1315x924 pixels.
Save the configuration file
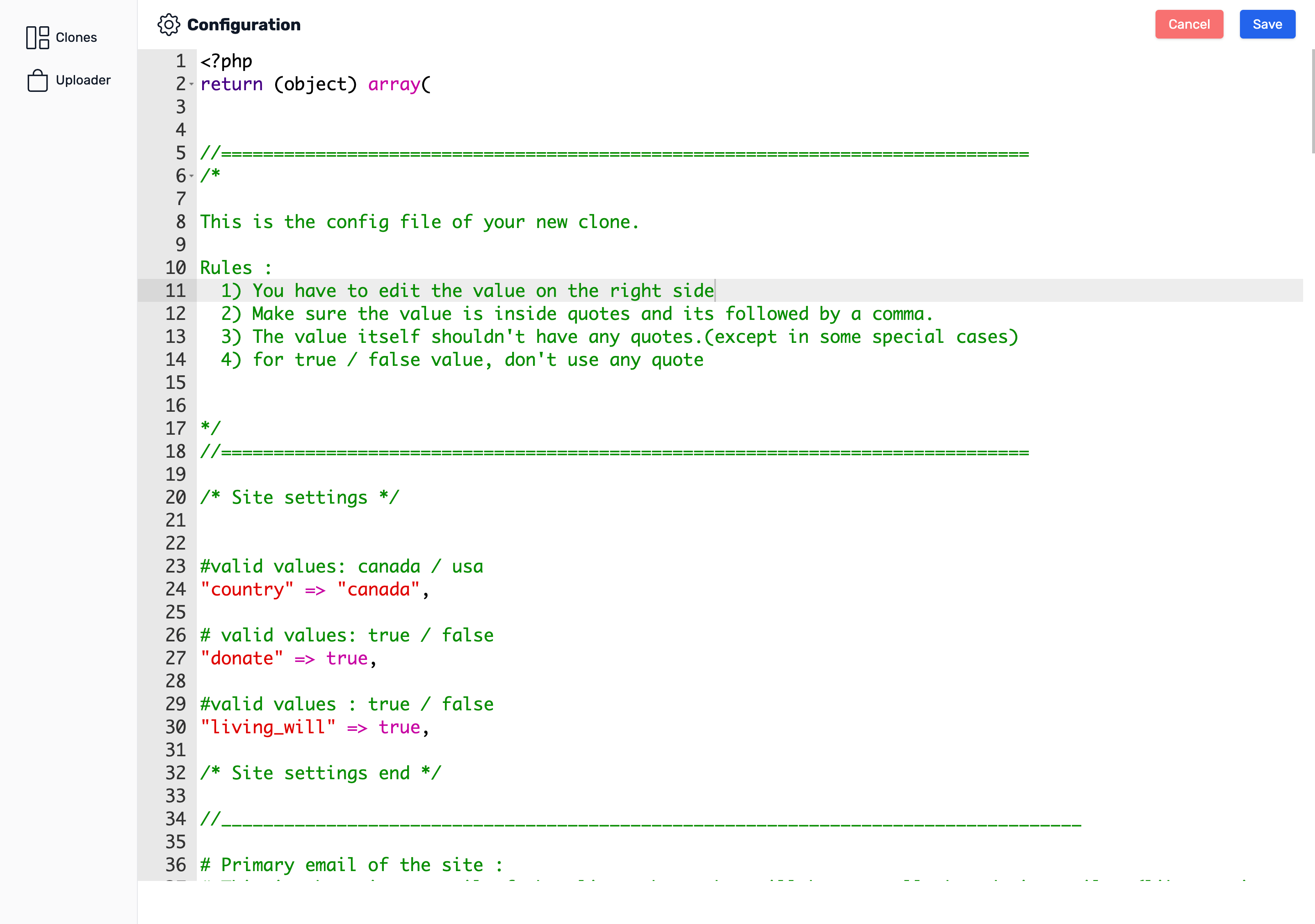pyautogui.click(x=1267, y=24)
